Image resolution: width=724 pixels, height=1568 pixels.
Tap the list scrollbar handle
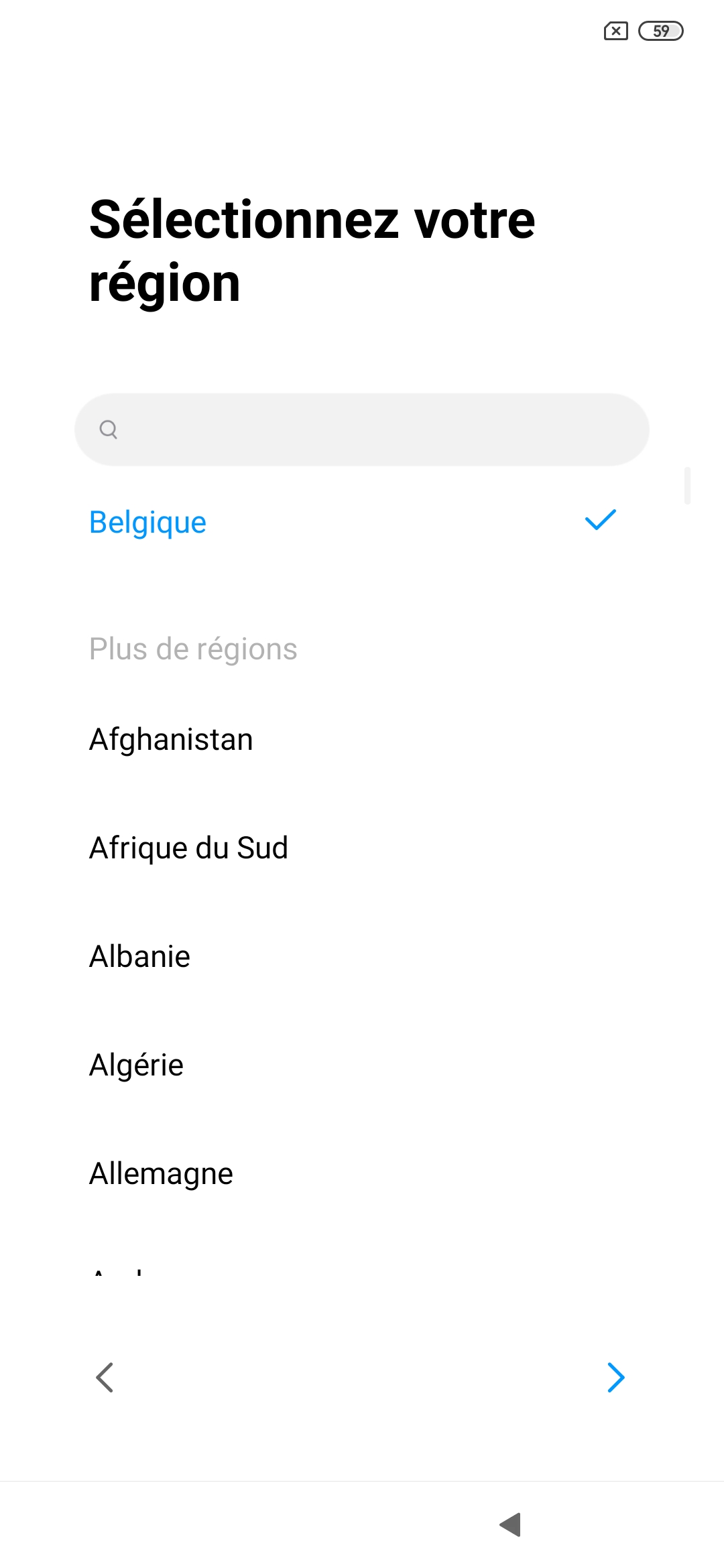687,486
